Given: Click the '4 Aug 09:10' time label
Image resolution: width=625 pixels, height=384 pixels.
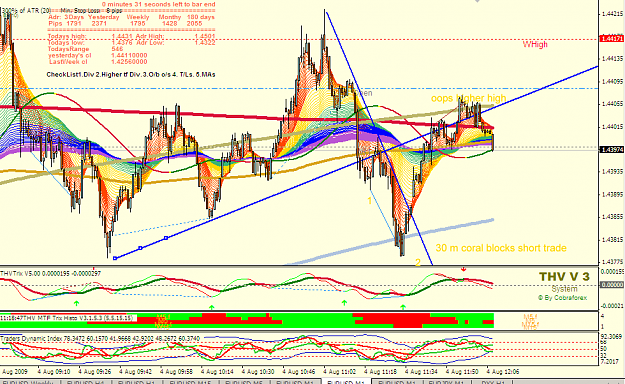Looking at the screenshot, I should point(54,372).
